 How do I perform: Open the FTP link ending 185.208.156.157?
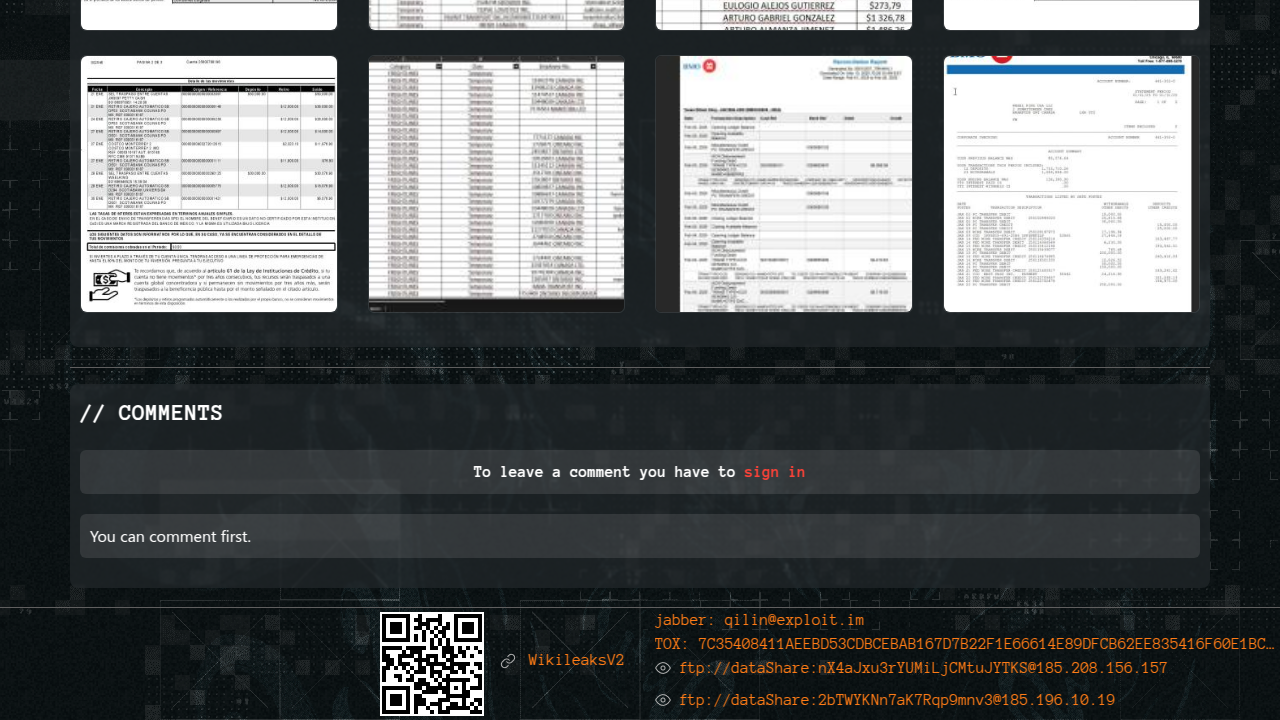pos(923,668)
